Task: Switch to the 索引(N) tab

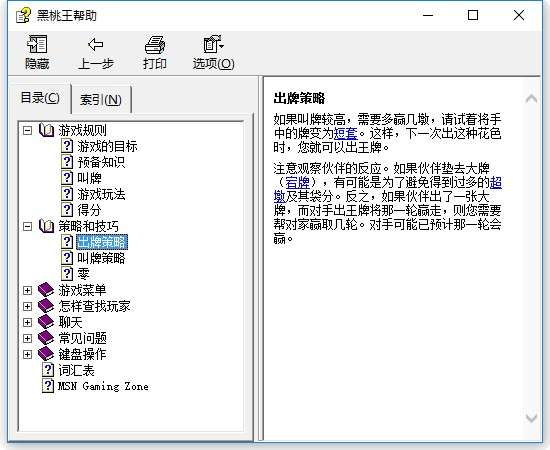Action: [101, 100]
